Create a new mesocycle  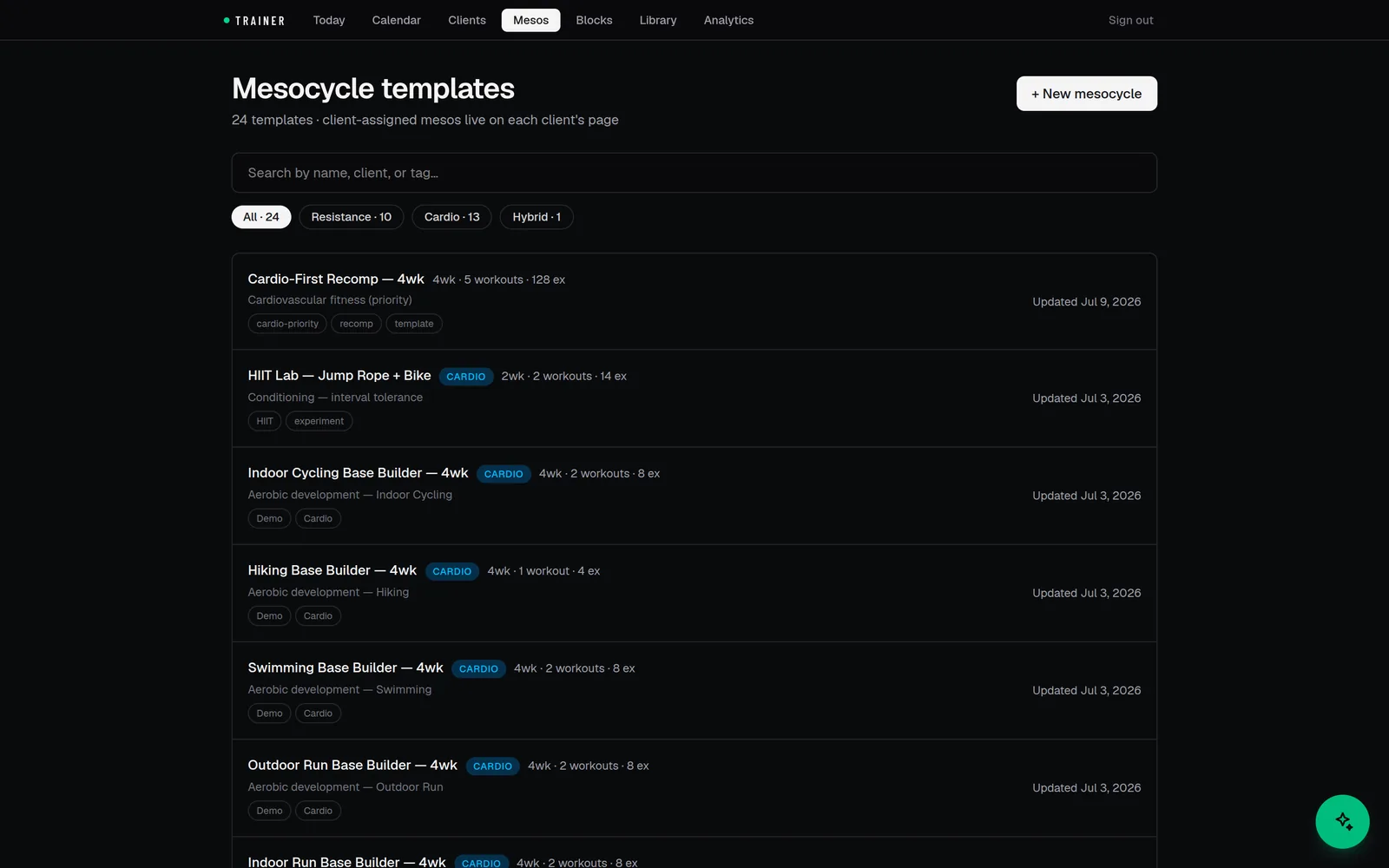pos(1086,94)
